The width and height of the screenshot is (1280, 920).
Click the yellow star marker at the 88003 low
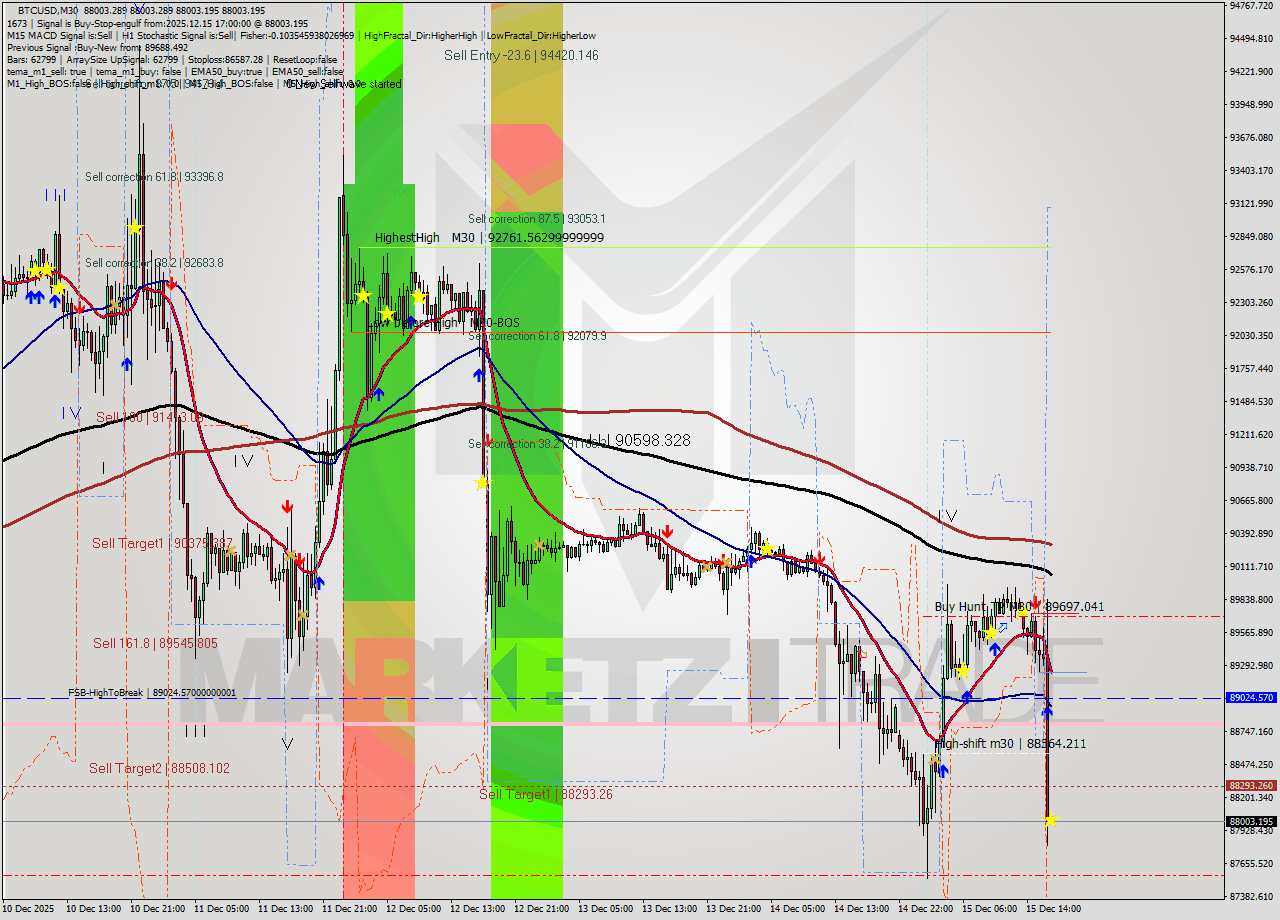click(1050, 822)
